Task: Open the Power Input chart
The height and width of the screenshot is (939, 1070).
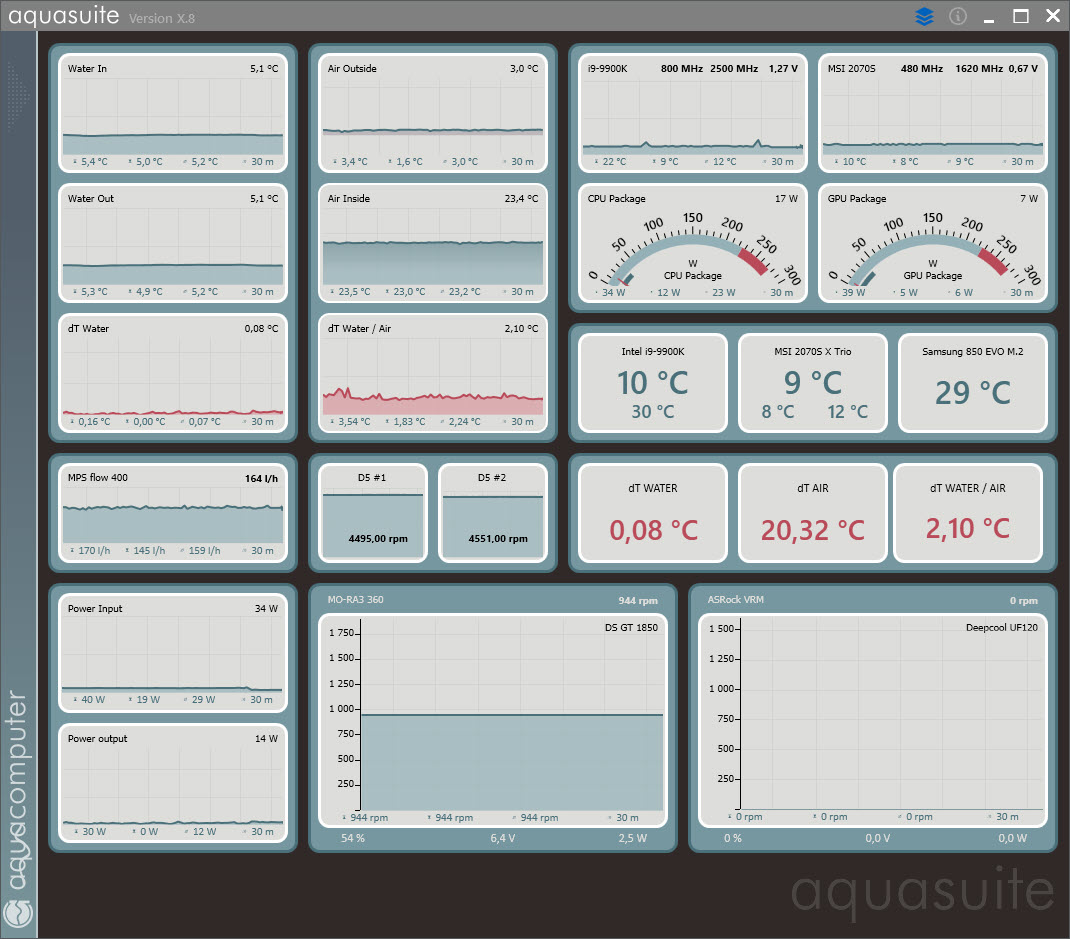Action: pos(173,653)
